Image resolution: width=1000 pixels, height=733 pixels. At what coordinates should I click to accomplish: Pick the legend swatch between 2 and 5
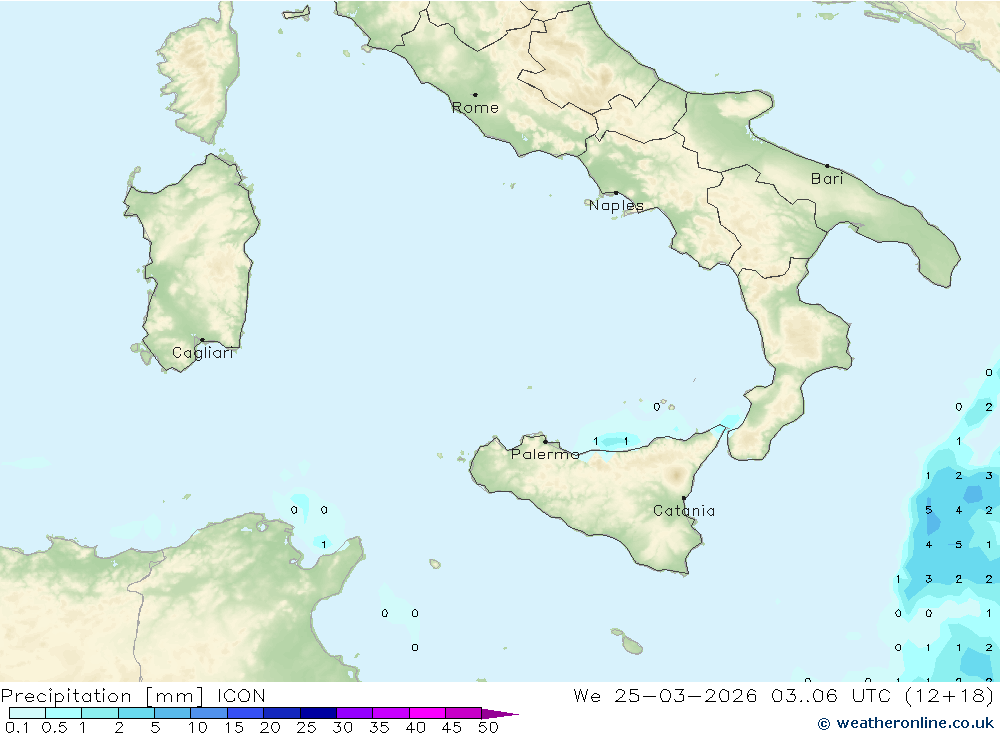[136, 713]
